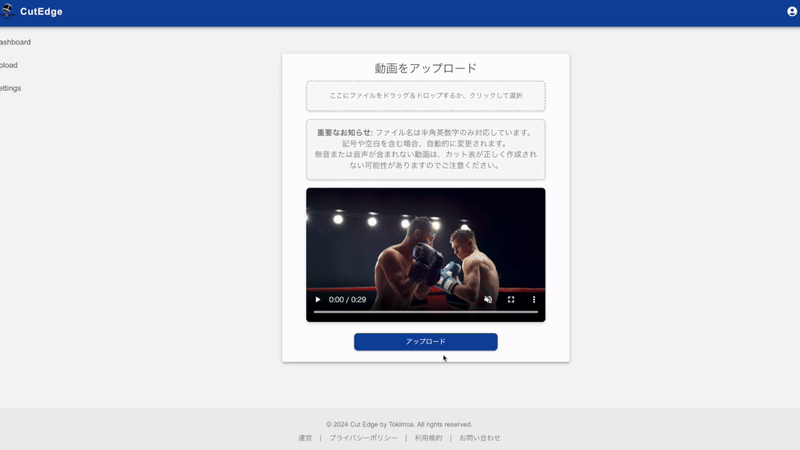
Task: Click the video progress seek bar
Action: [425, 313]
